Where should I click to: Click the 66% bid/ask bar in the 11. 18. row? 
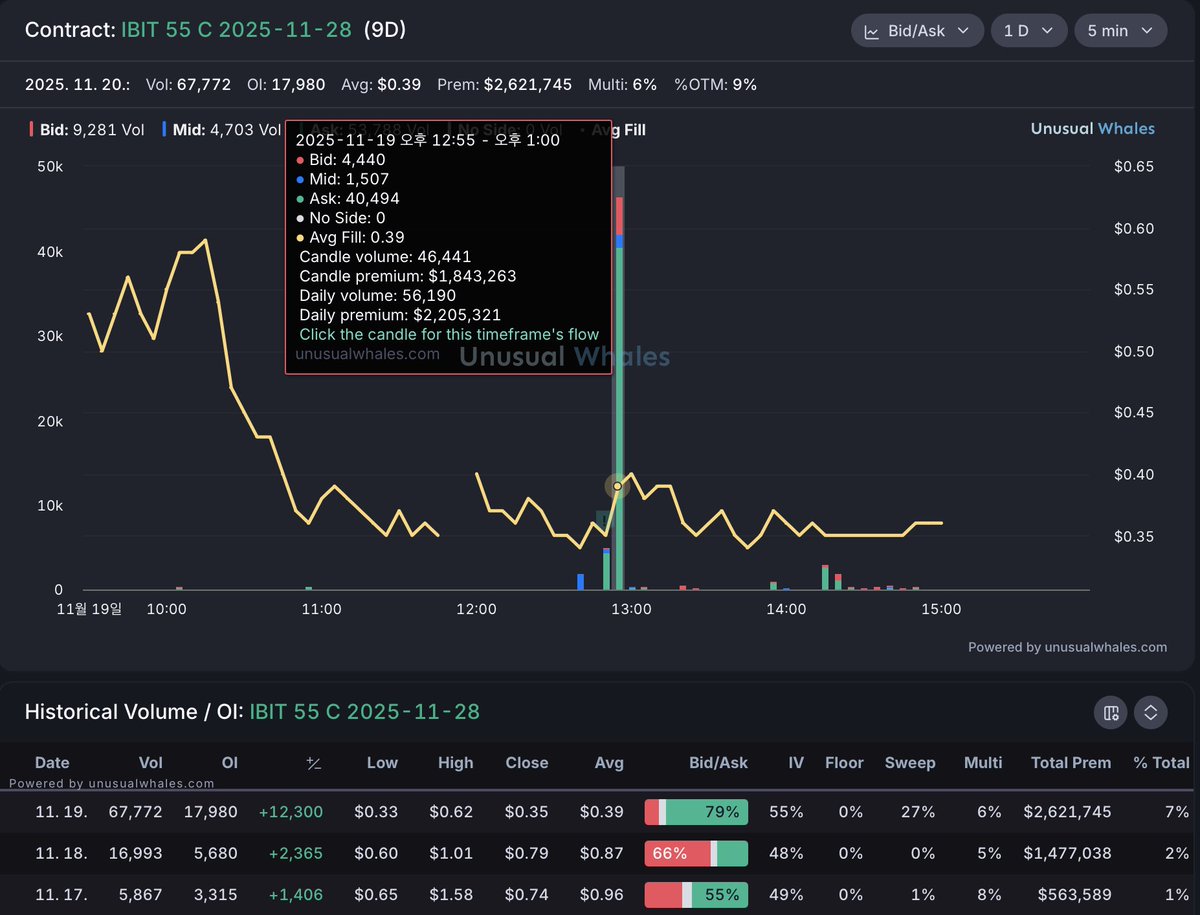pos(697,853)
